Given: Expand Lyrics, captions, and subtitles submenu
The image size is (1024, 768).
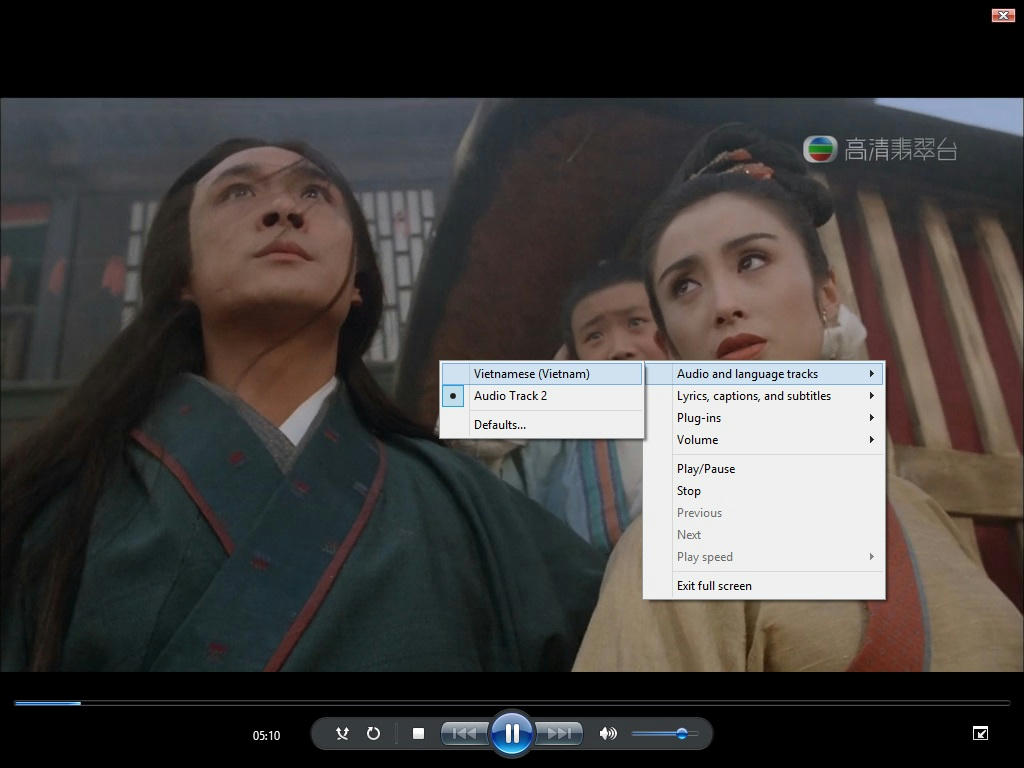Looking at the screenshot, I should [x=764, y=396].
